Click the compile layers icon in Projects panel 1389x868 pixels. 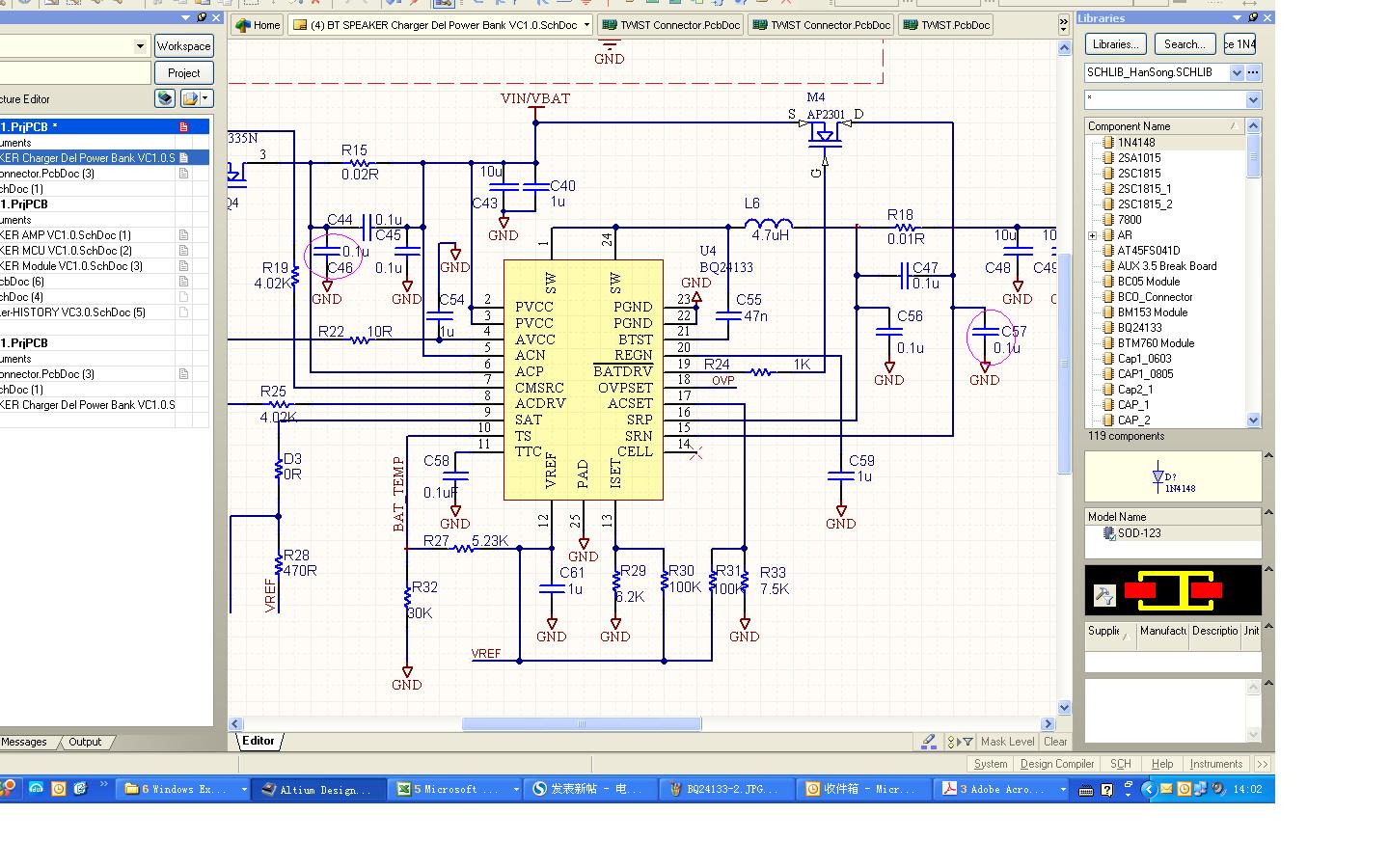[x=165, y=98]
